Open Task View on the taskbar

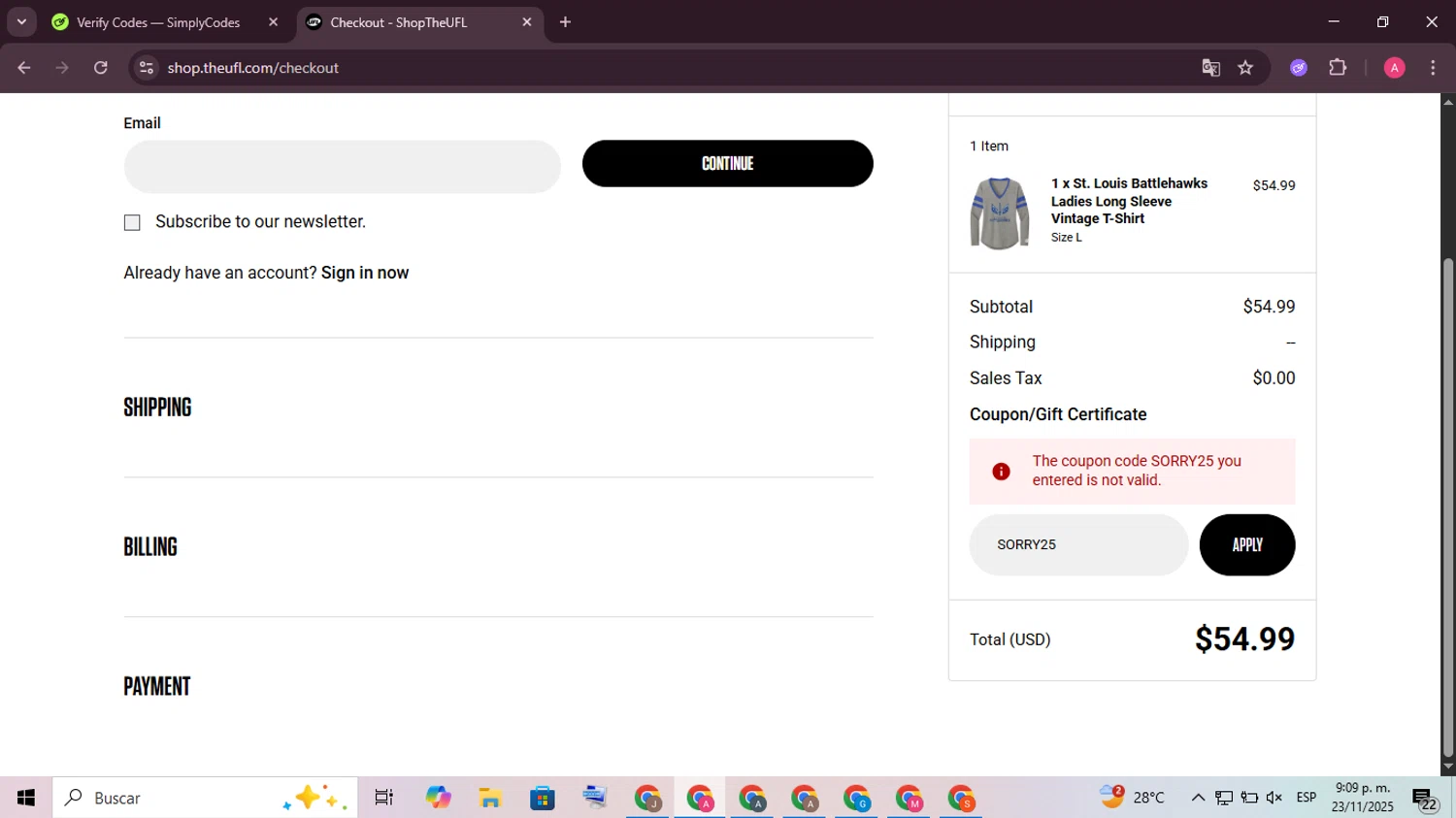384,798
